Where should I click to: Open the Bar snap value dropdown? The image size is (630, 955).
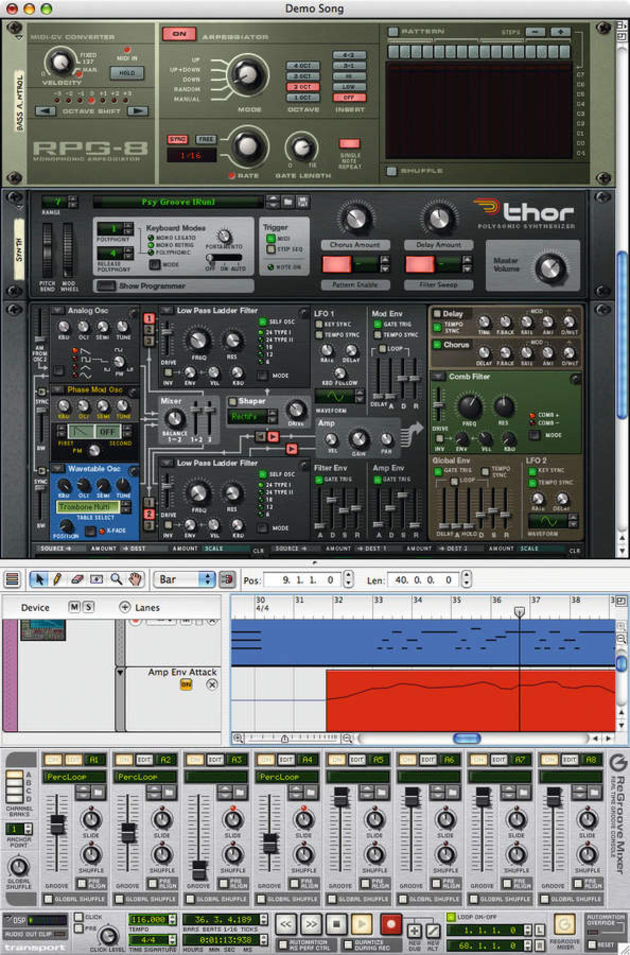point(184,579)
